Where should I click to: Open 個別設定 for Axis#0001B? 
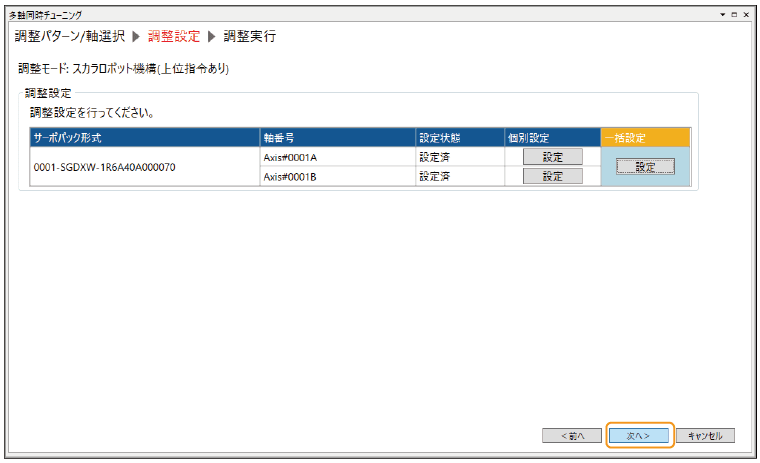click(552, 176)
